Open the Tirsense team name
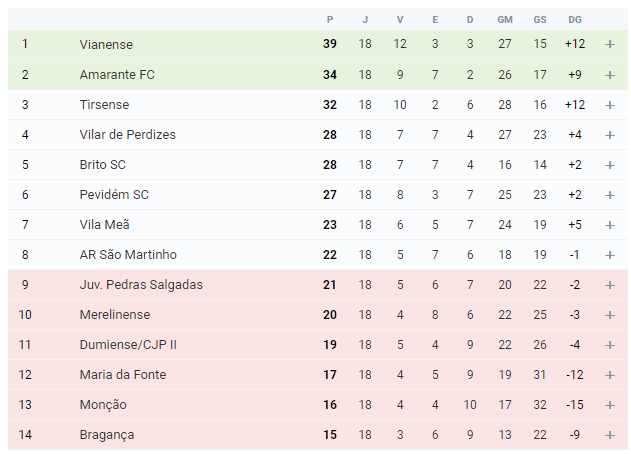 click(104, 105)
